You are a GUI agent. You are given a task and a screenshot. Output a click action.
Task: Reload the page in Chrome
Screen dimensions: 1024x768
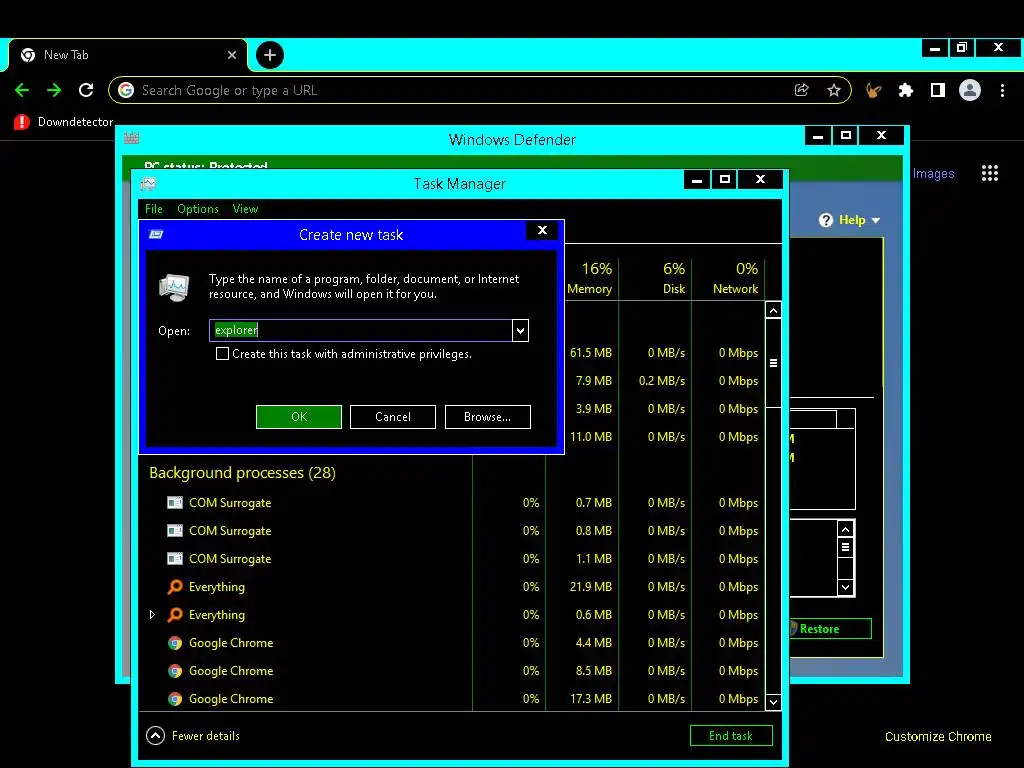click(x=86, y=90)
